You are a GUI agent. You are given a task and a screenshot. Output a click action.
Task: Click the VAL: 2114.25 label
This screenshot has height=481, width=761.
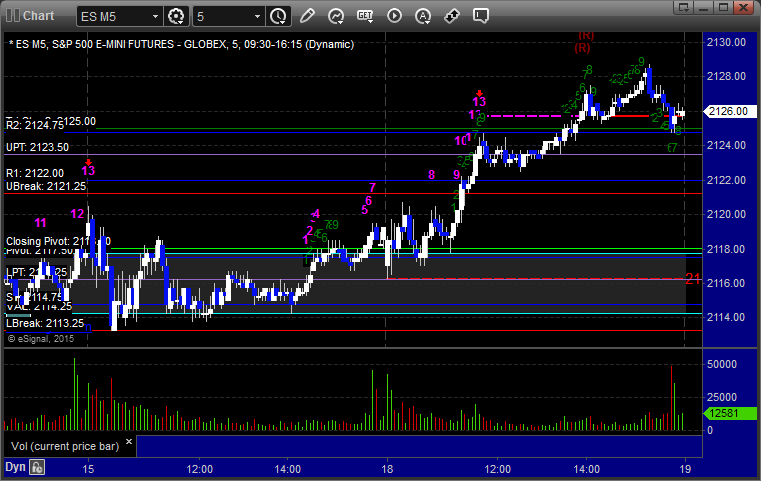(39, 307)
